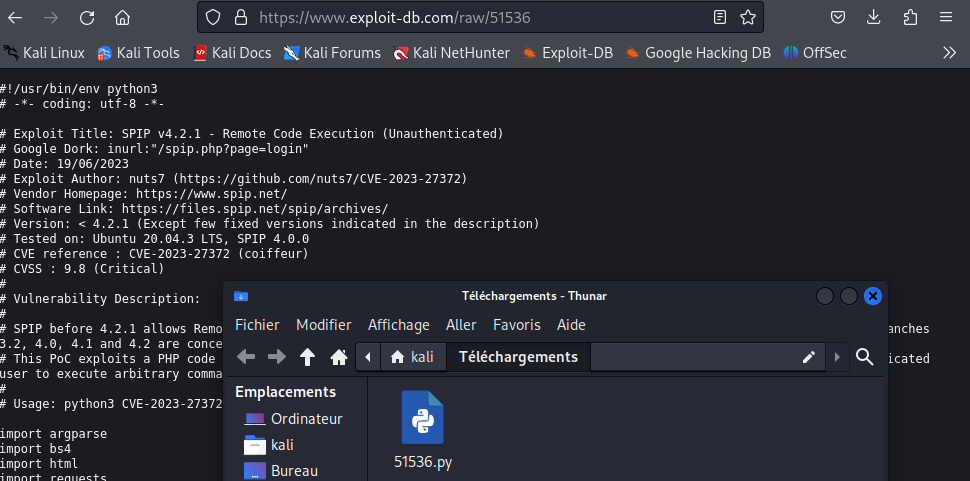The height and width of the screenshot is (481, 970).
Task: Click the Google Dork comment line
Action: point(154,149)
